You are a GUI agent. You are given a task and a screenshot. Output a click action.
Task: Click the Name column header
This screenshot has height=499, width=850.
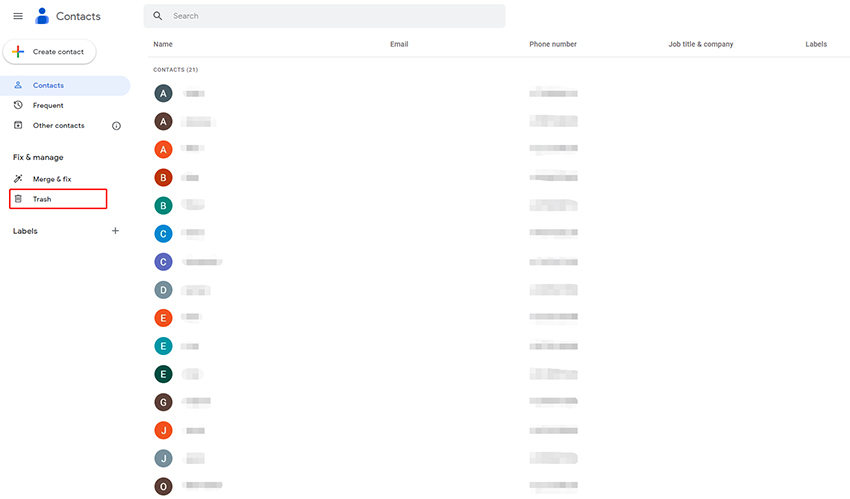(x=163, y=44)
